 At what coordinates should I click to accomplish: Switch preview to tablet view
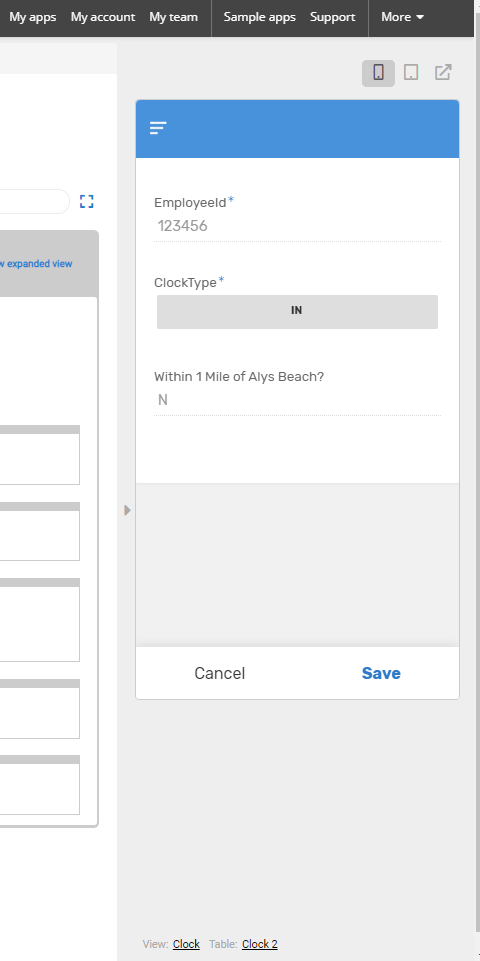tap(411, 73)
